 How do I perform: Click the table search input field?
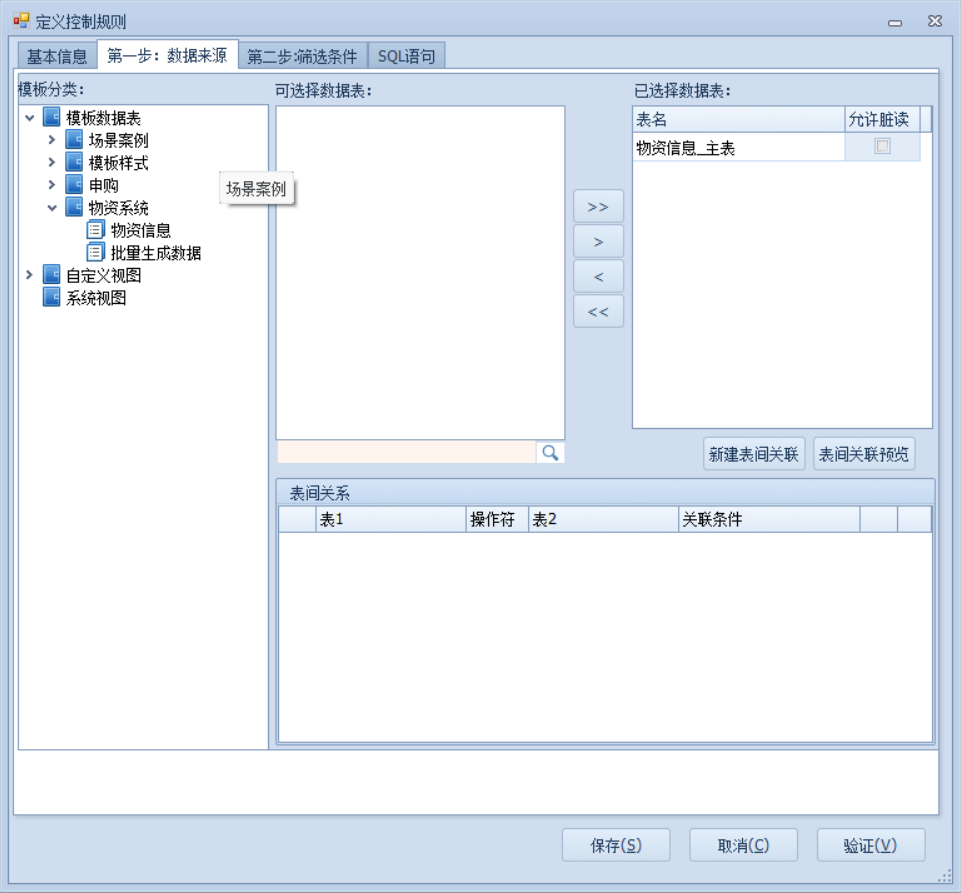coord(406,453)
